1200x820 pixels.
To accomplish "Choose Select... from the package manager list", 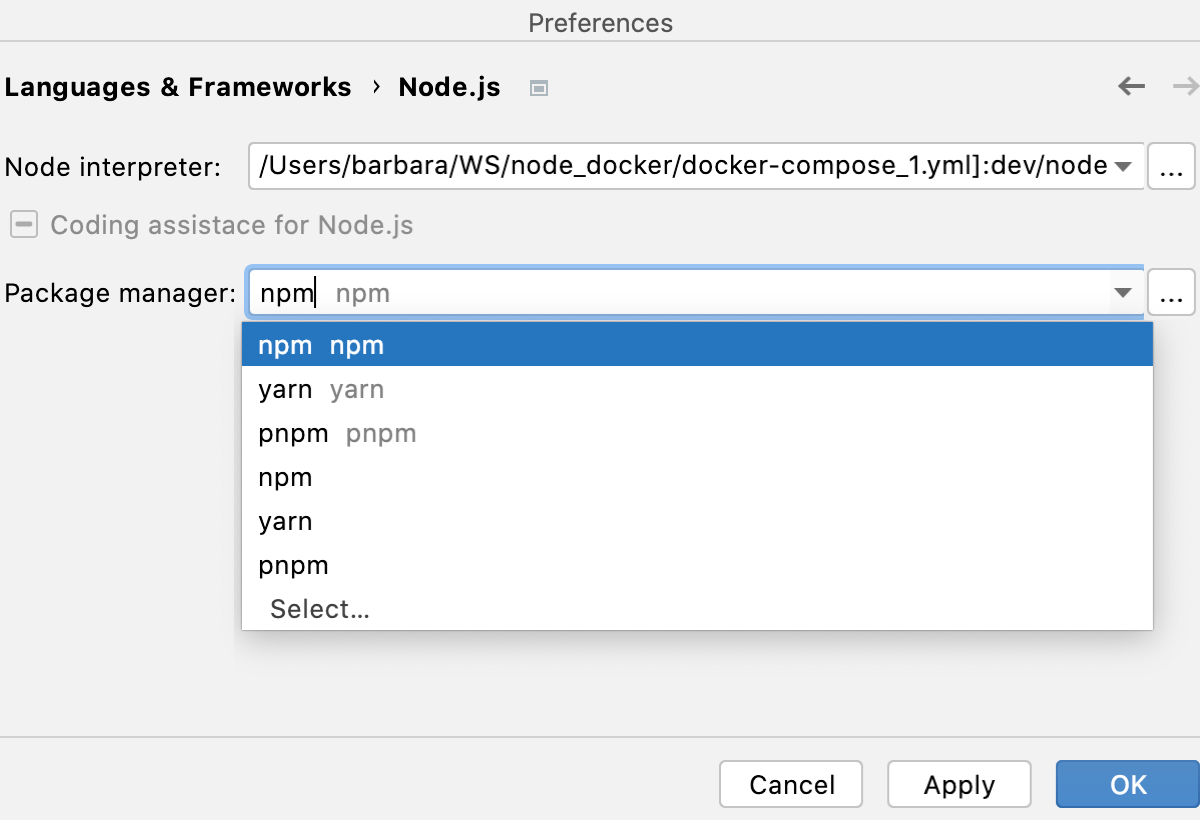I will [319, 608].
